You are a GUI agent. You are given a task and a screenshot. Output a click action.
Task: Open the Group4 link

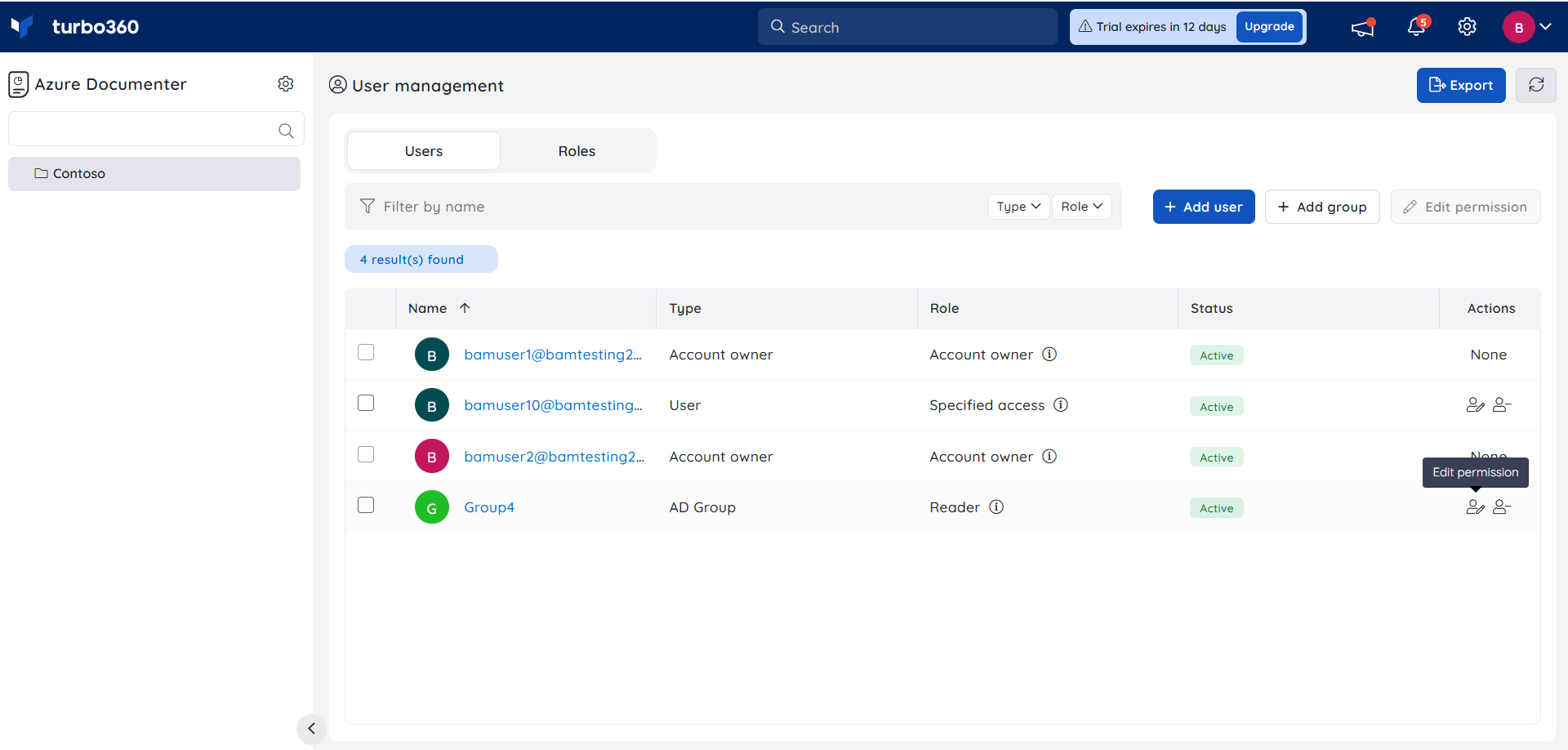(489, 507)
